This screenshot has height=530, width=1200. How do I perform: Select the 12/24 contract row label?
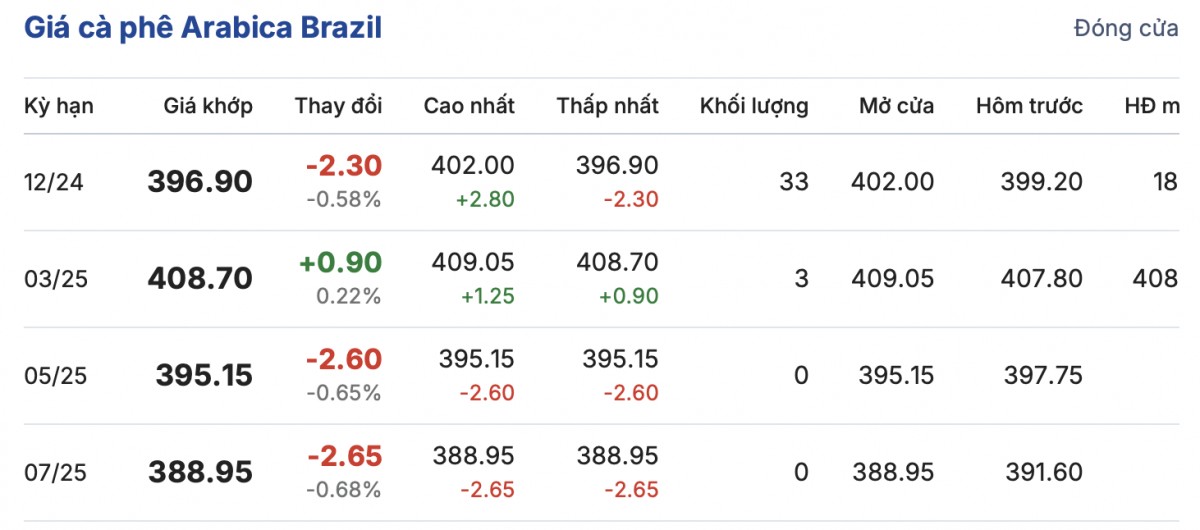(x=55, y=182)
